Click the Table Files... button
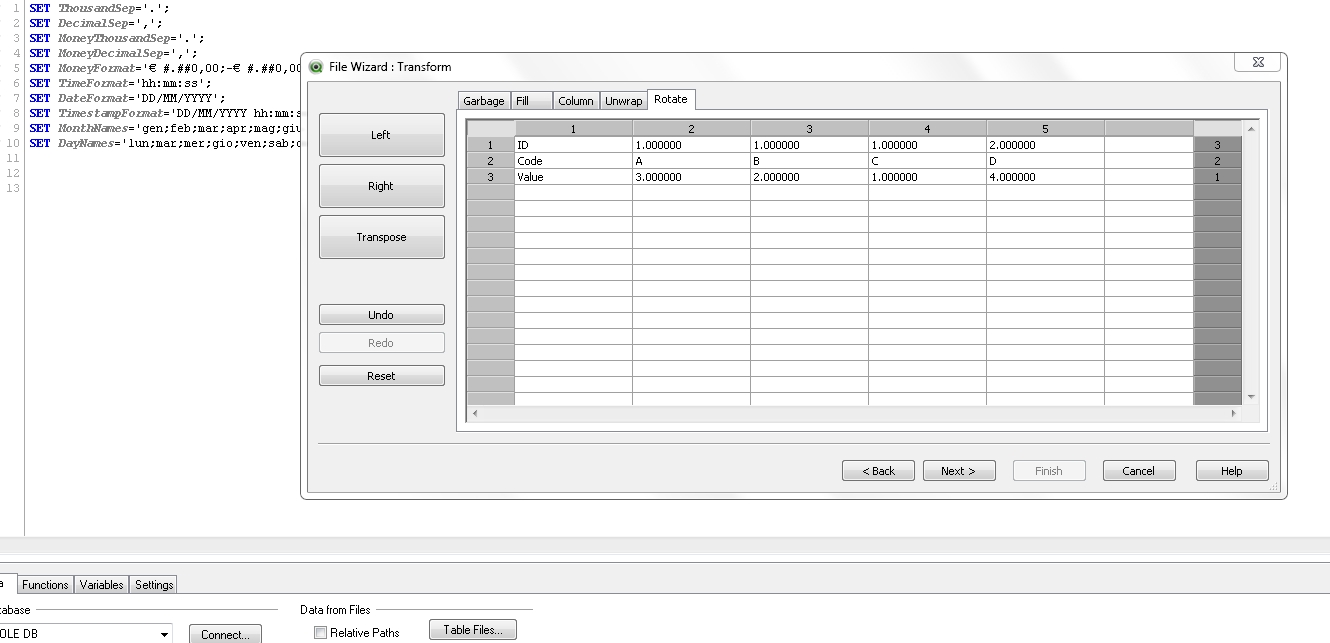 tap(473, 630)
